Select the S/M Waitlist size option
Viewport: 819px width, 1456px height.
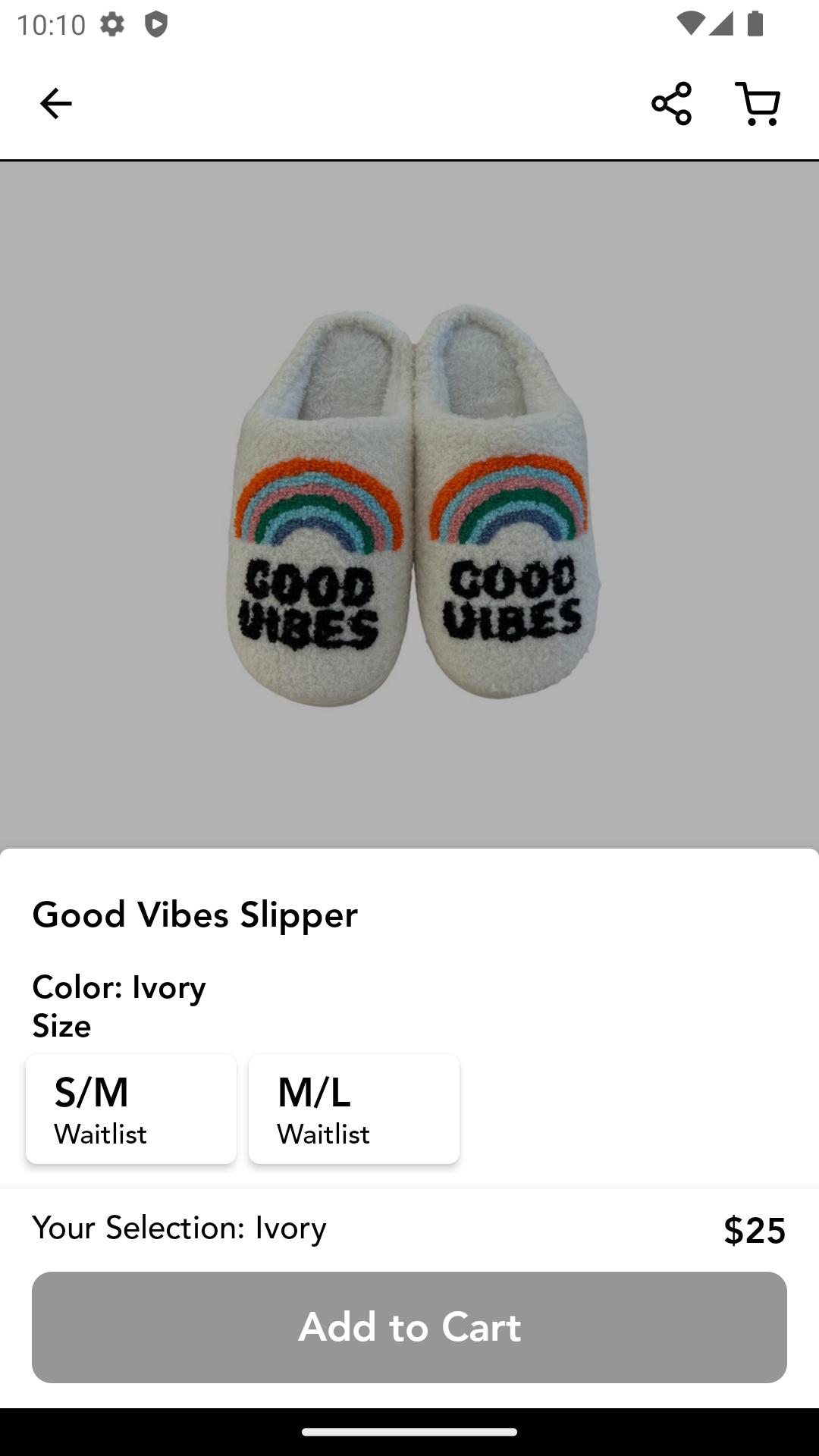pos(131,1109)
